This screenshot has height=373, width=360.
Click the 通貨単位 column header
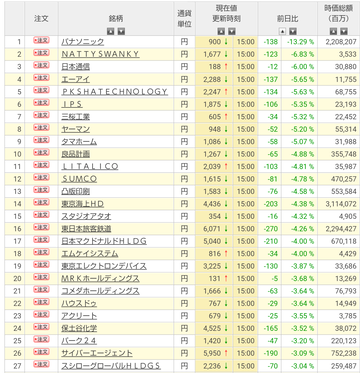(184, 19)
